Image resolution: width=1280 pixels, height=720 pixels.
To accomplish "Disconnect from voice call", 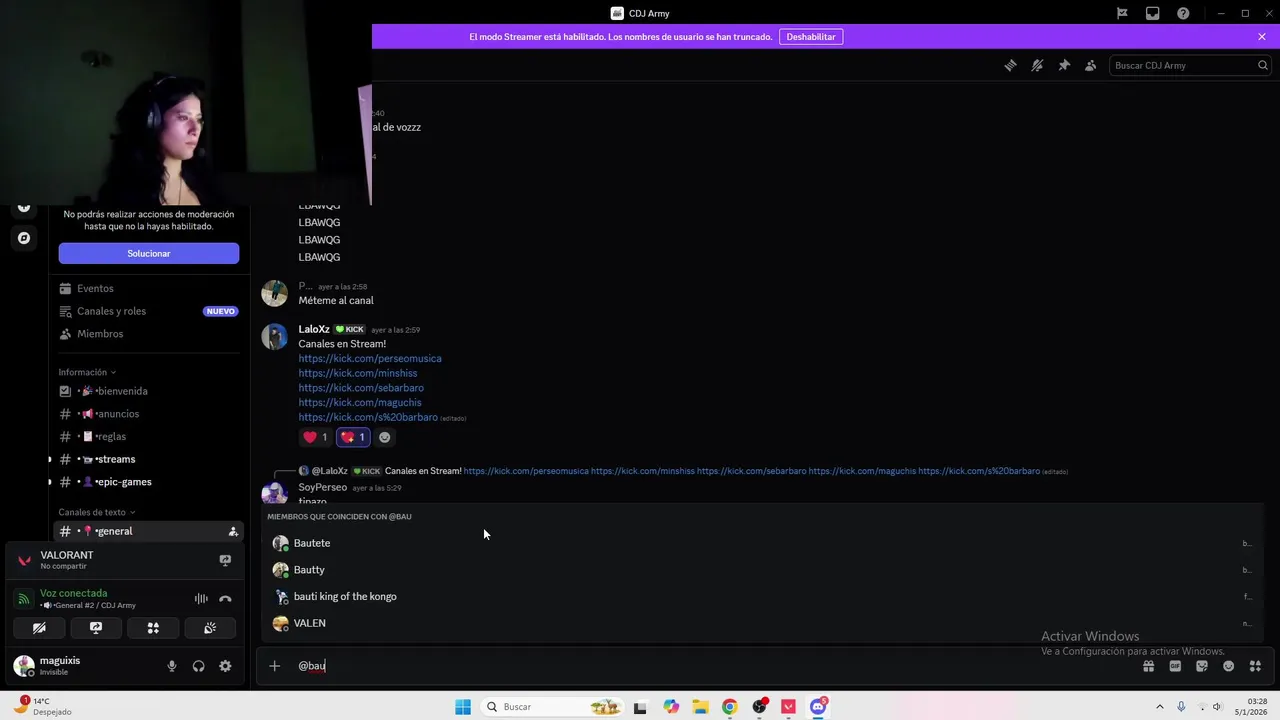I will point(225,598).
